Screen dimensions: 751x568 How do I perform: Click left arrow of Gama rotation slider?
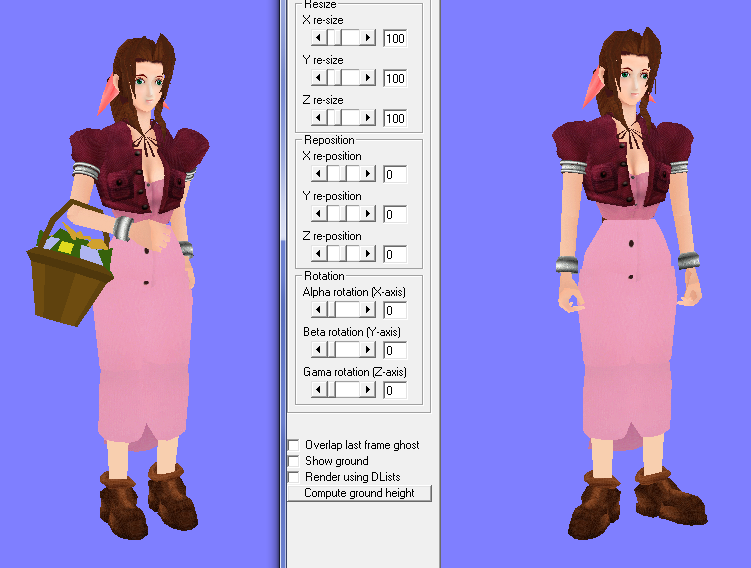click(318, 390)
